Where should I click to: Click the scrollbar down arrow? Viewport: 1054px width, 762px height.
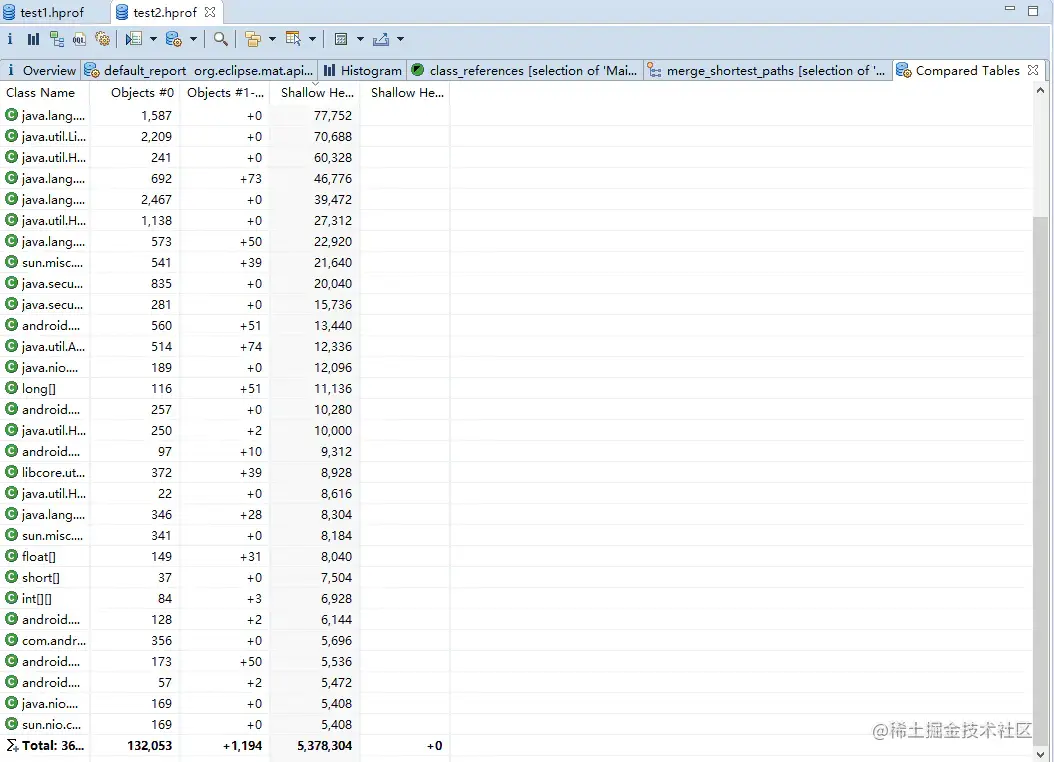pos(1041,755)
